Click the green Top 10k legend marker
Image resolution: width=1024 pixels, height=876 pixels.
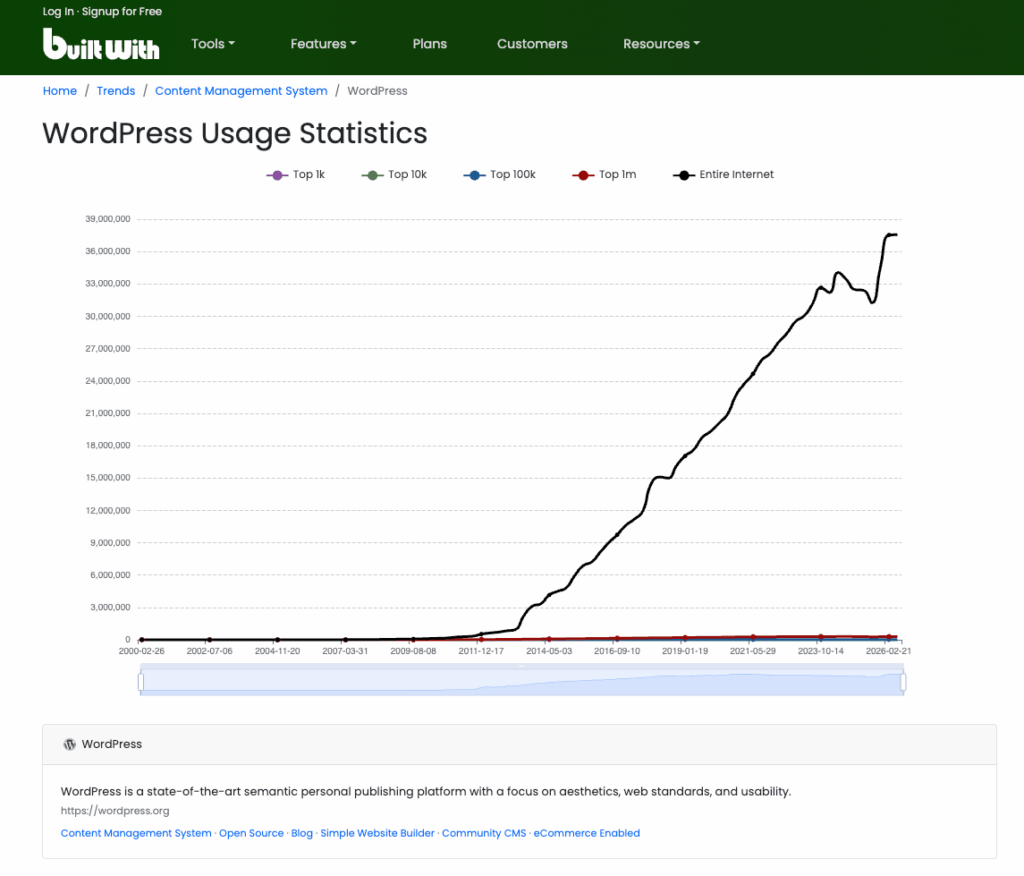coord(372,175)
